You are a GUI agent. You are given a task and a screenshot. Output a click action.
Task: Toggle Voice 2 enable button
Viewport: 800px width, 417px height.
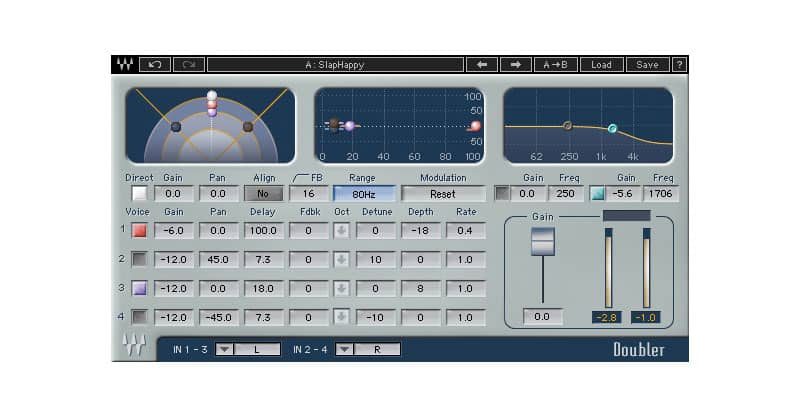click(x=139, y=260)
